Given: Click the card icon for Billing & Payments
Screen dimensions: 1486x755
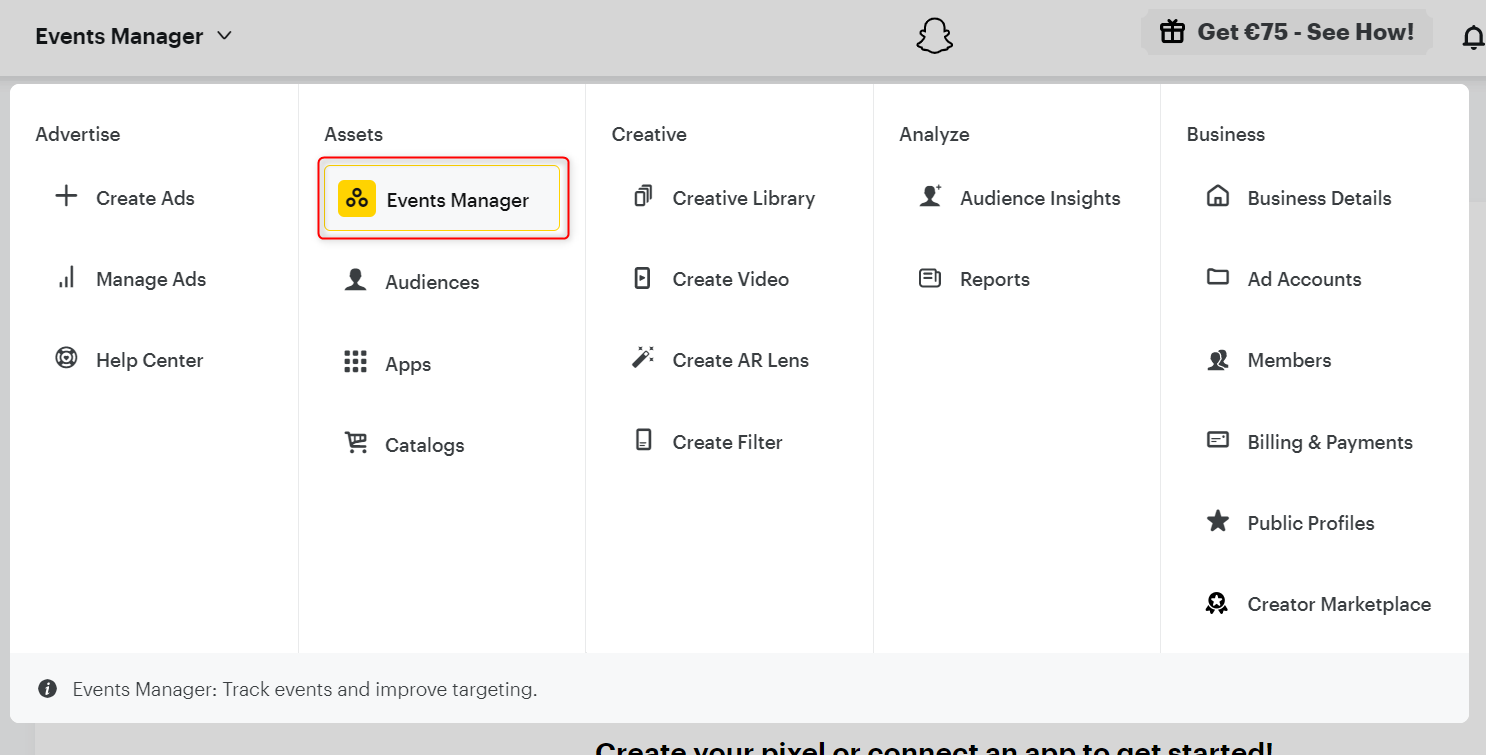Looking at the screenshot, I should (x=1218, y=440).
